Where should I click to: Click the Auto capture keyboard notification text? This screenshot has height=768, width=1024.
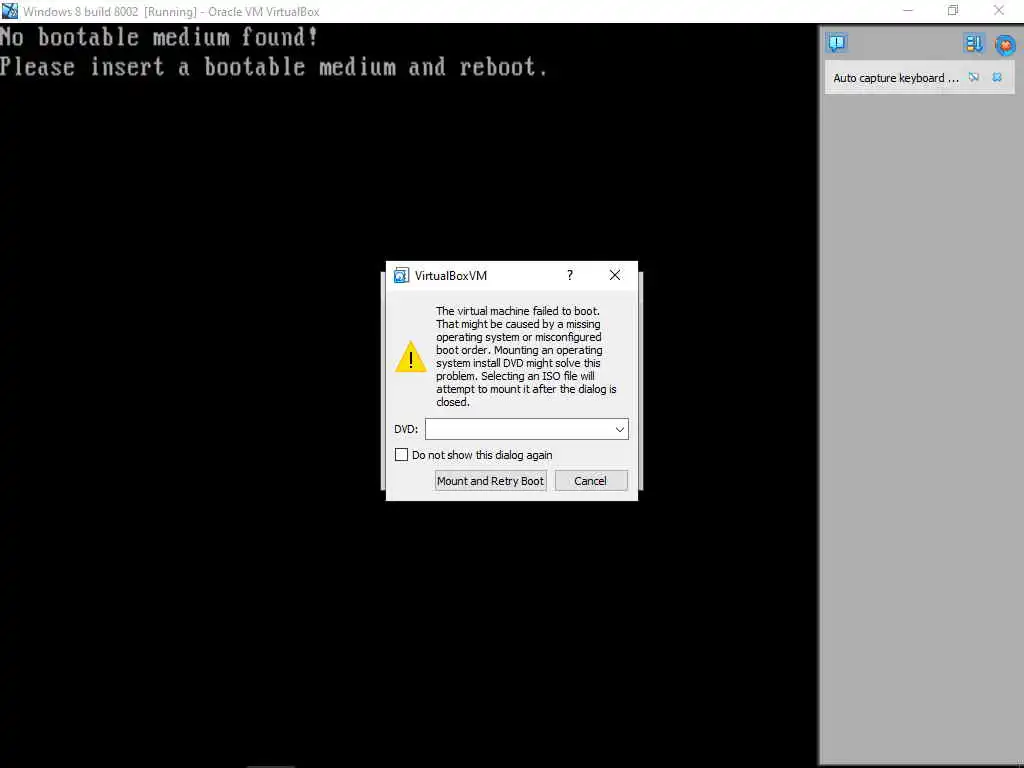coord(896,78)
